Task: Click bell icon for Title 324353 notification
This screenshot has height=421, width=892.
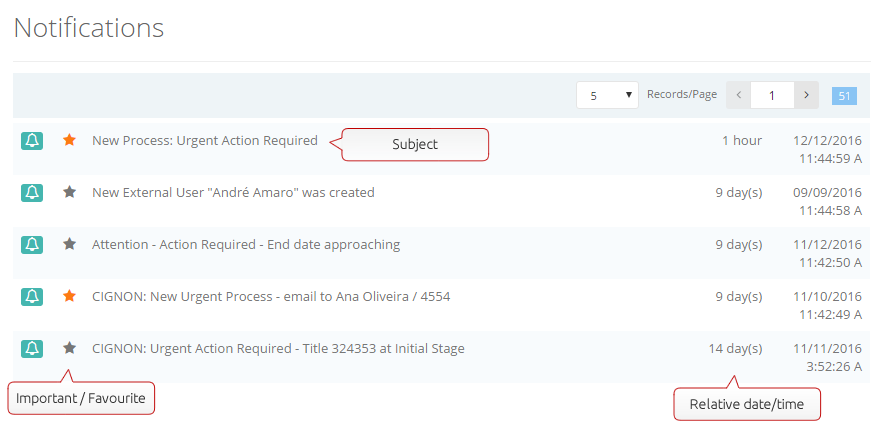Action: click(32, 348)
